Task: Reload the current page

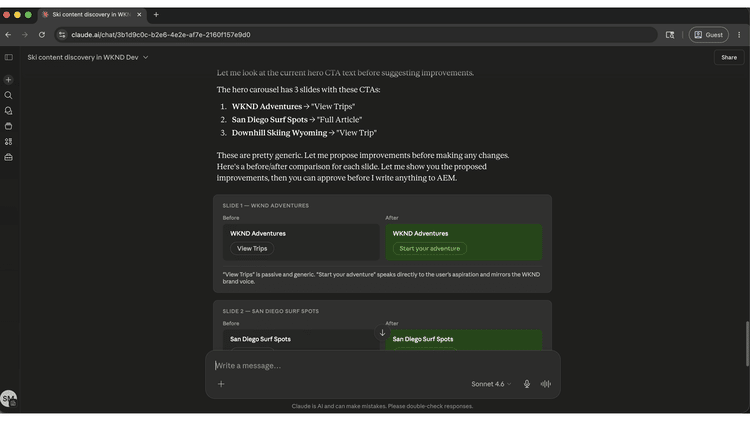Action: coord(42,34)
